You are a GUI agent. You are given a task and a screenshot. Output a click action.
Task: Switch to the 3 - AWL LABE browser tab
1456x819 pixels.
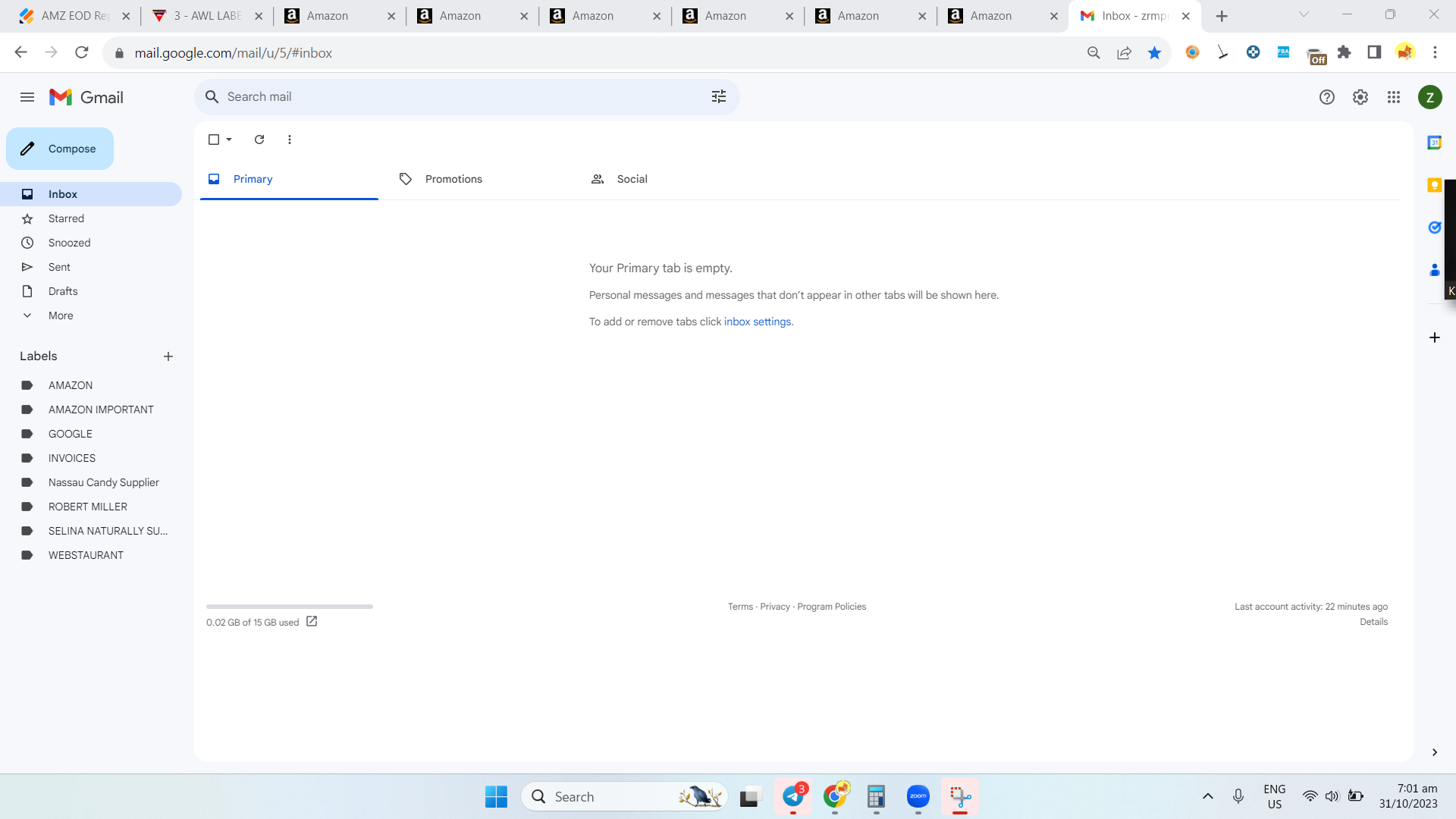click(x=207, y=16)
